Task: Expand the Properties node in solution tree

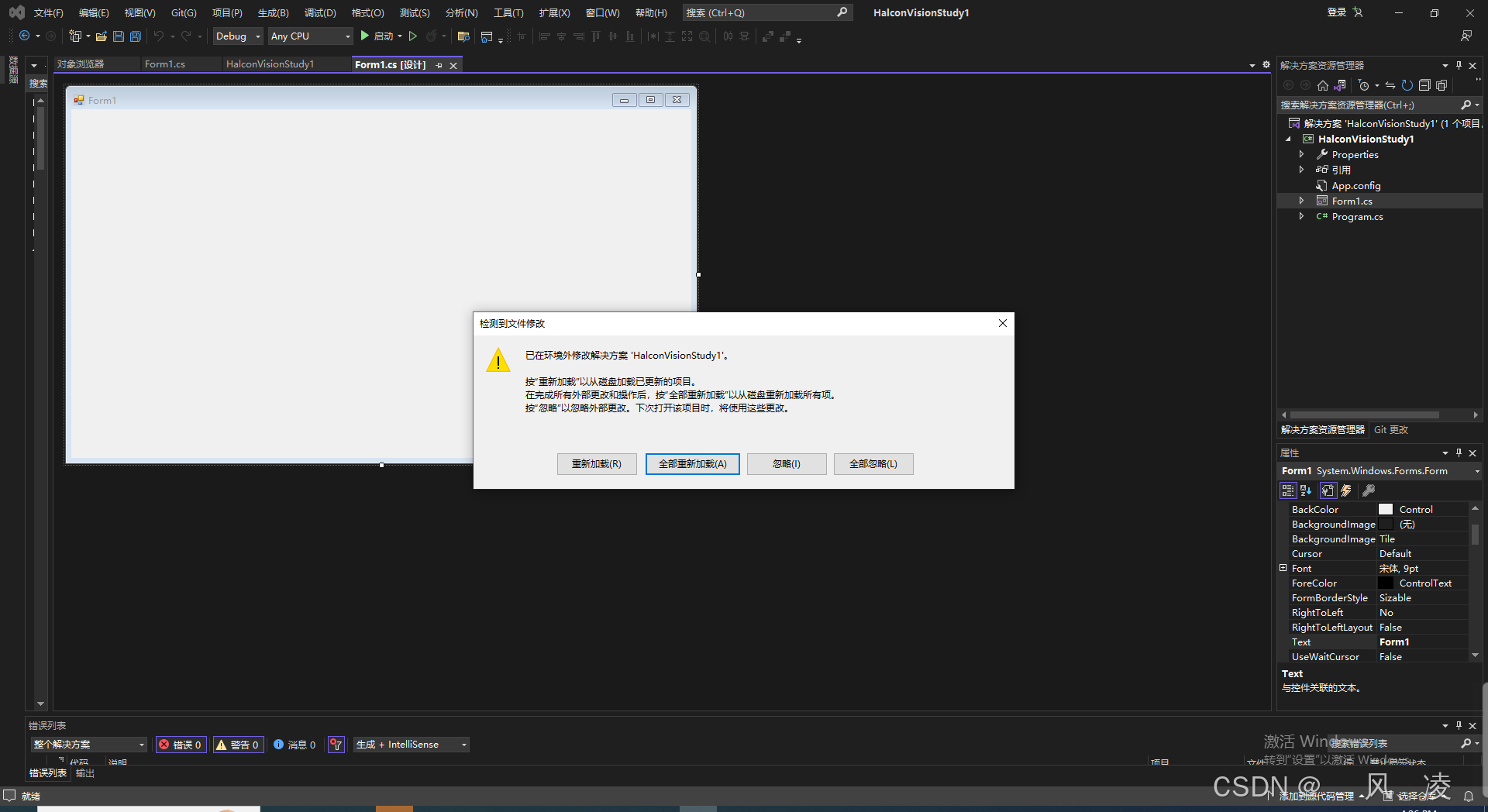Action: point(1301,154)
